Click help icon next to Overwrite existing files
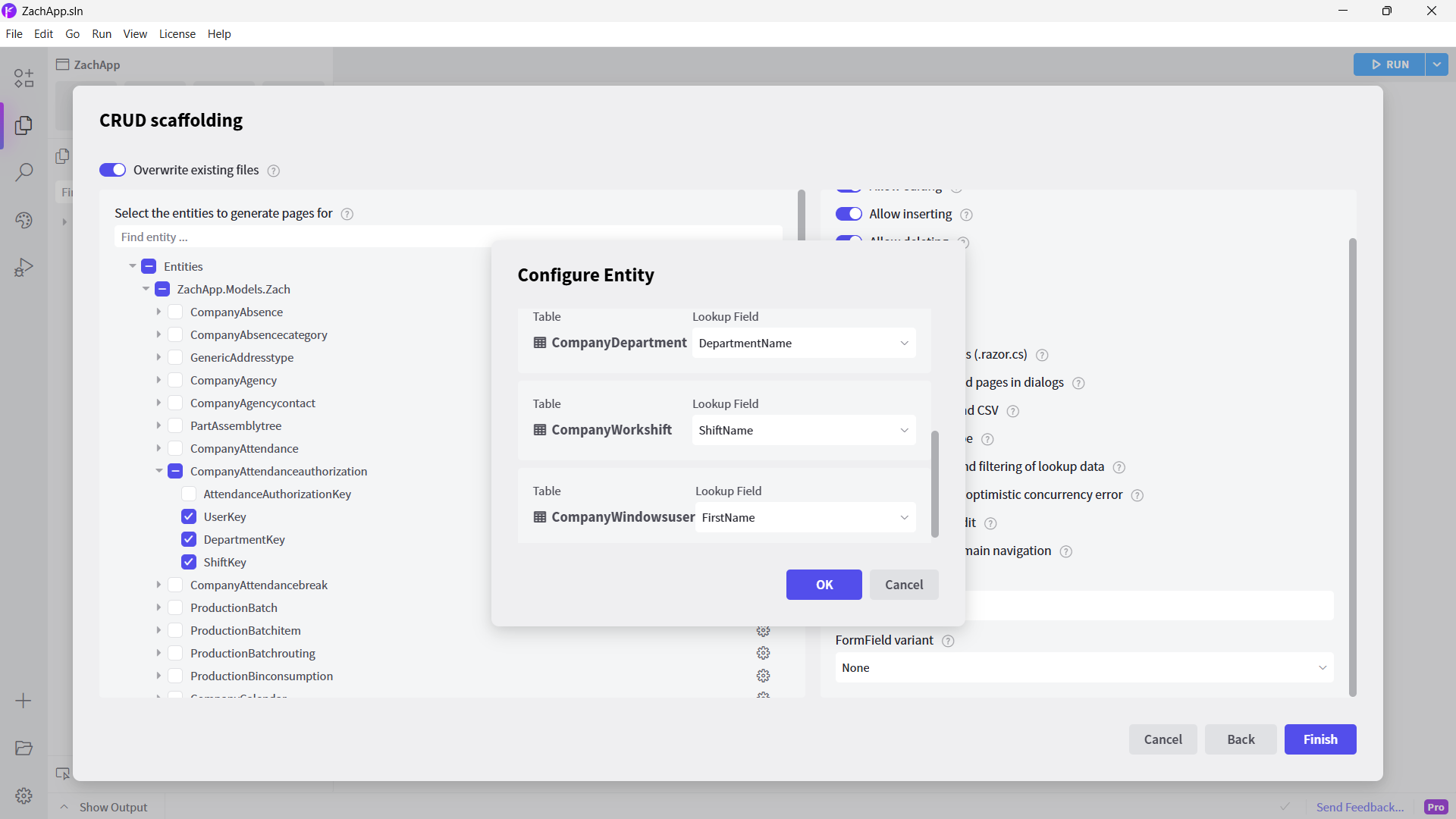The image size is (1456, 819). pyautogui.click(x=274, y=171)
